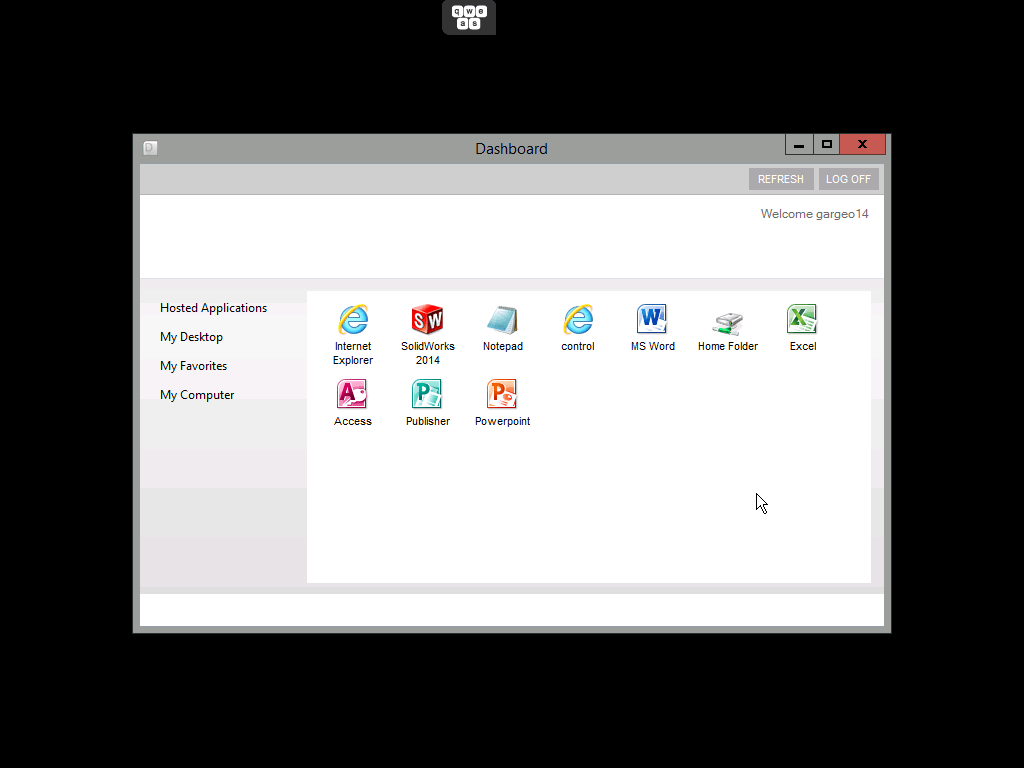Open the Powerpoint application icon
This screenshot has height=768, width=1024.
[502, 394]
